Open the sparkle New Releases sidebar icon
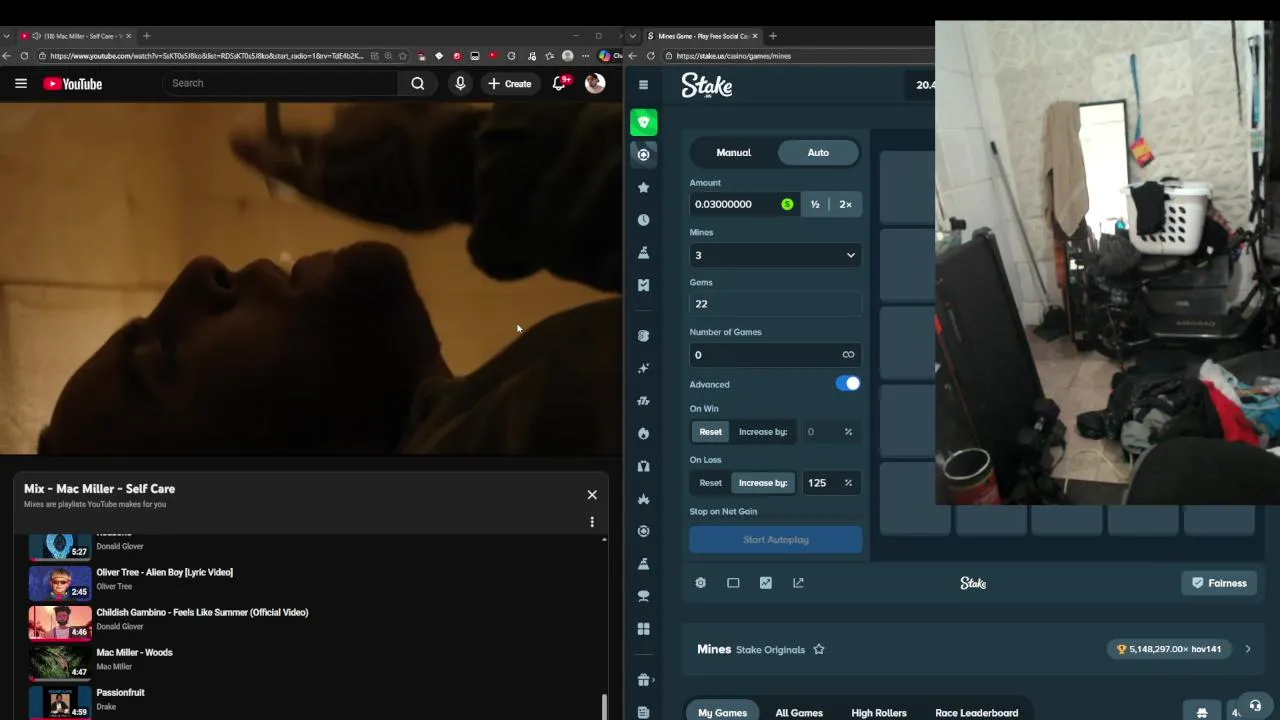This screenshot has height=720, width=1280. point(644,368)
